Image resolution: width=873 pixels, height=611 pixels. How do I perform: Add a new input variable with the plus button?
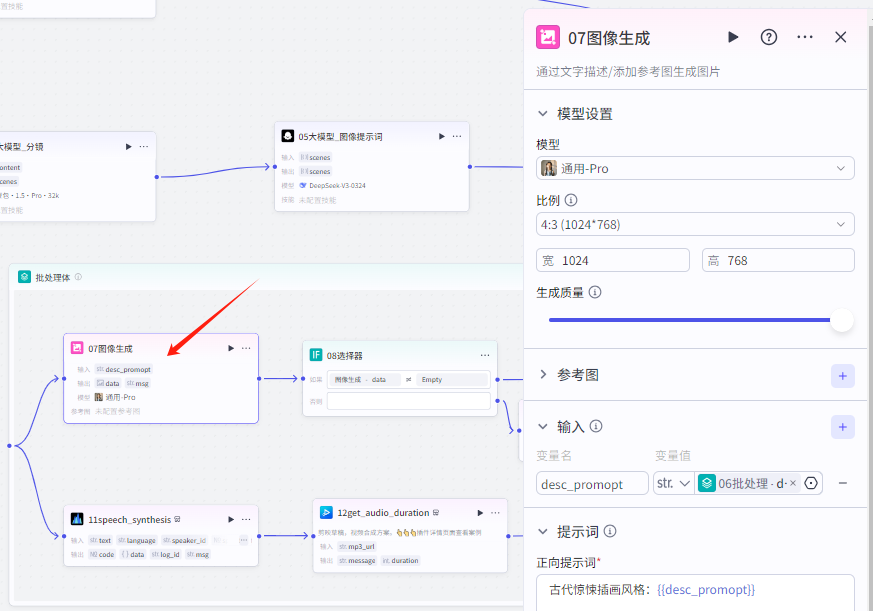pyautogui.click(x=842, y=426)
